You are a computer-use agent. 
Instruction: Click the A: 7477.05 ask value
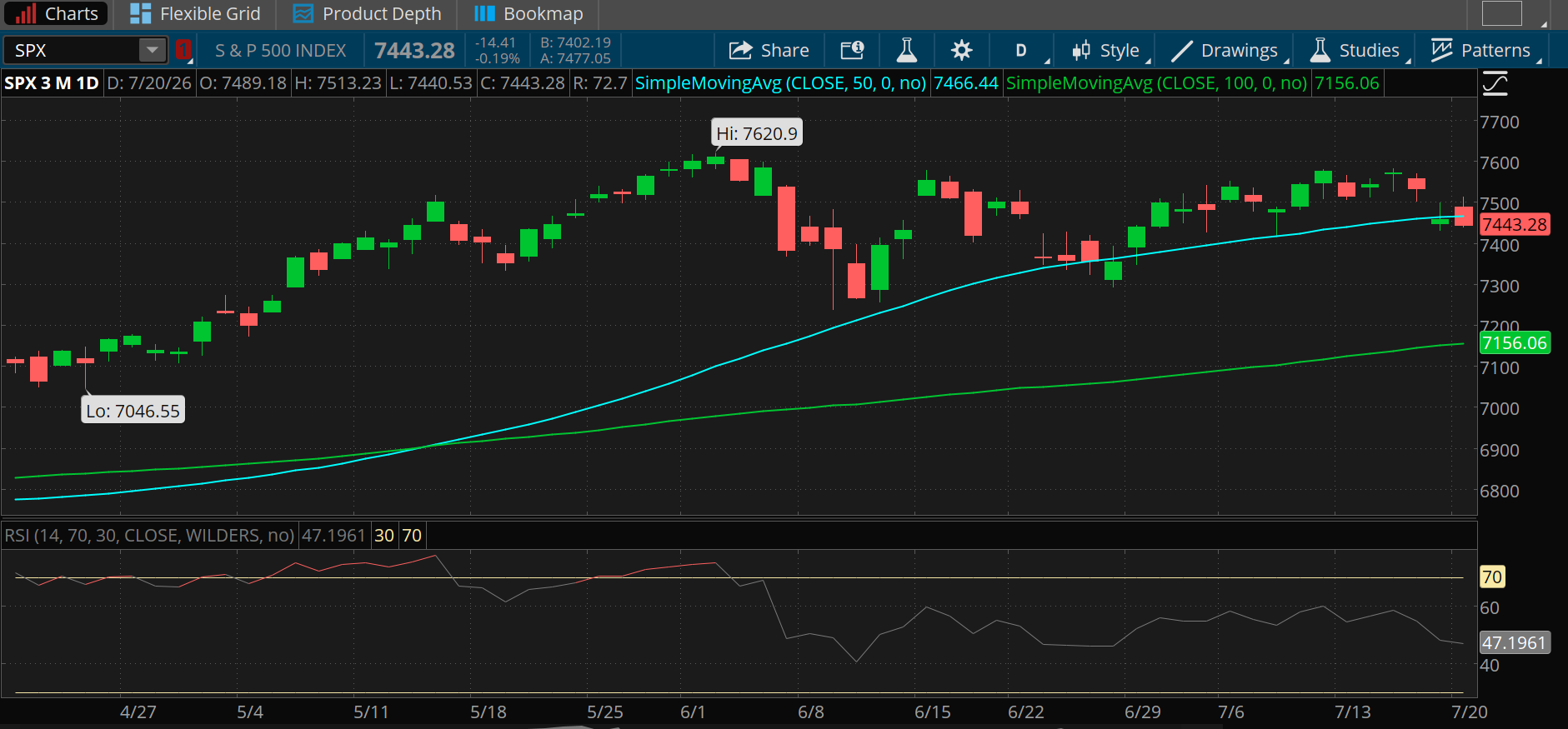click(575, 58)
